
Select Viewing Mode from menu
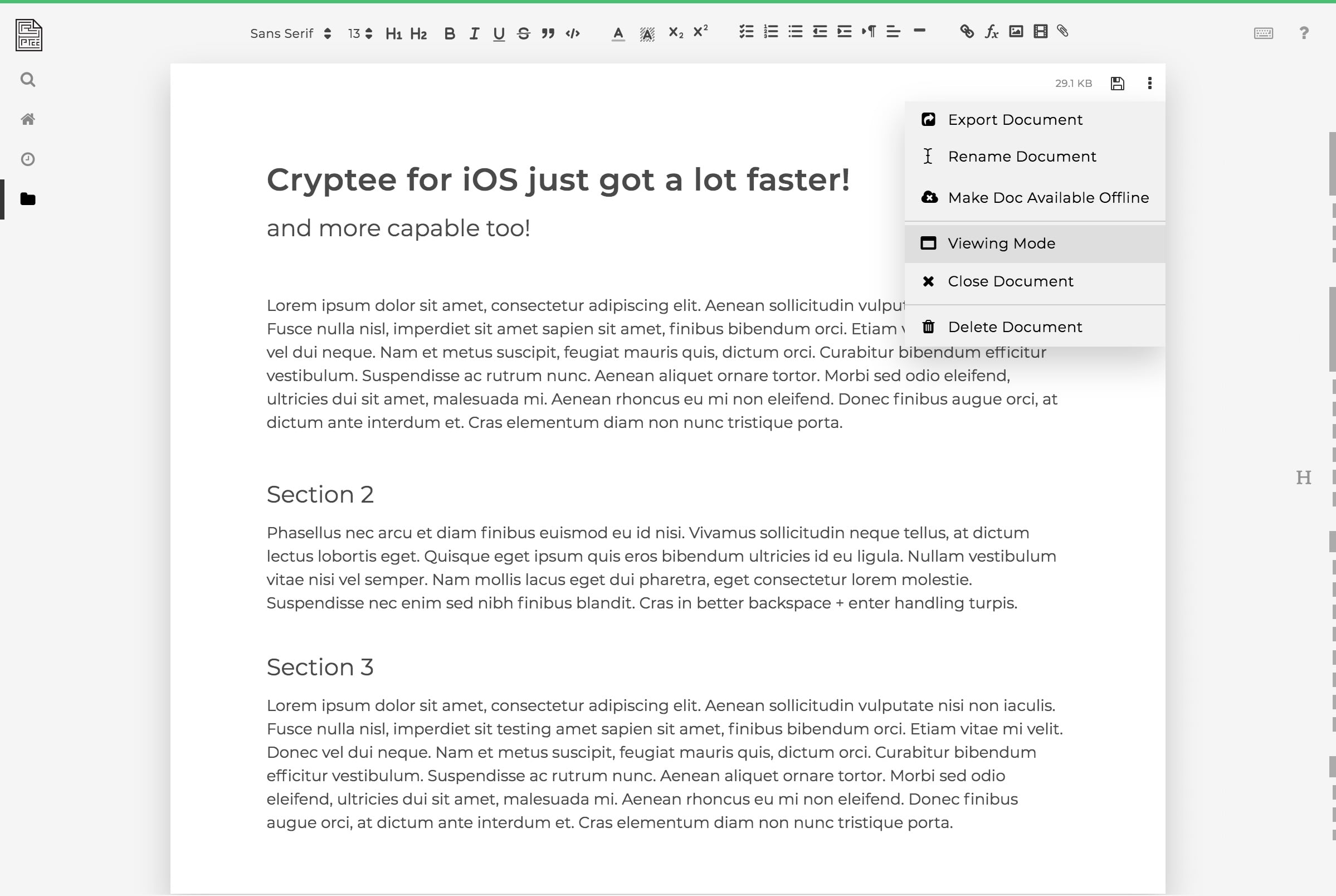[1002, 243]
